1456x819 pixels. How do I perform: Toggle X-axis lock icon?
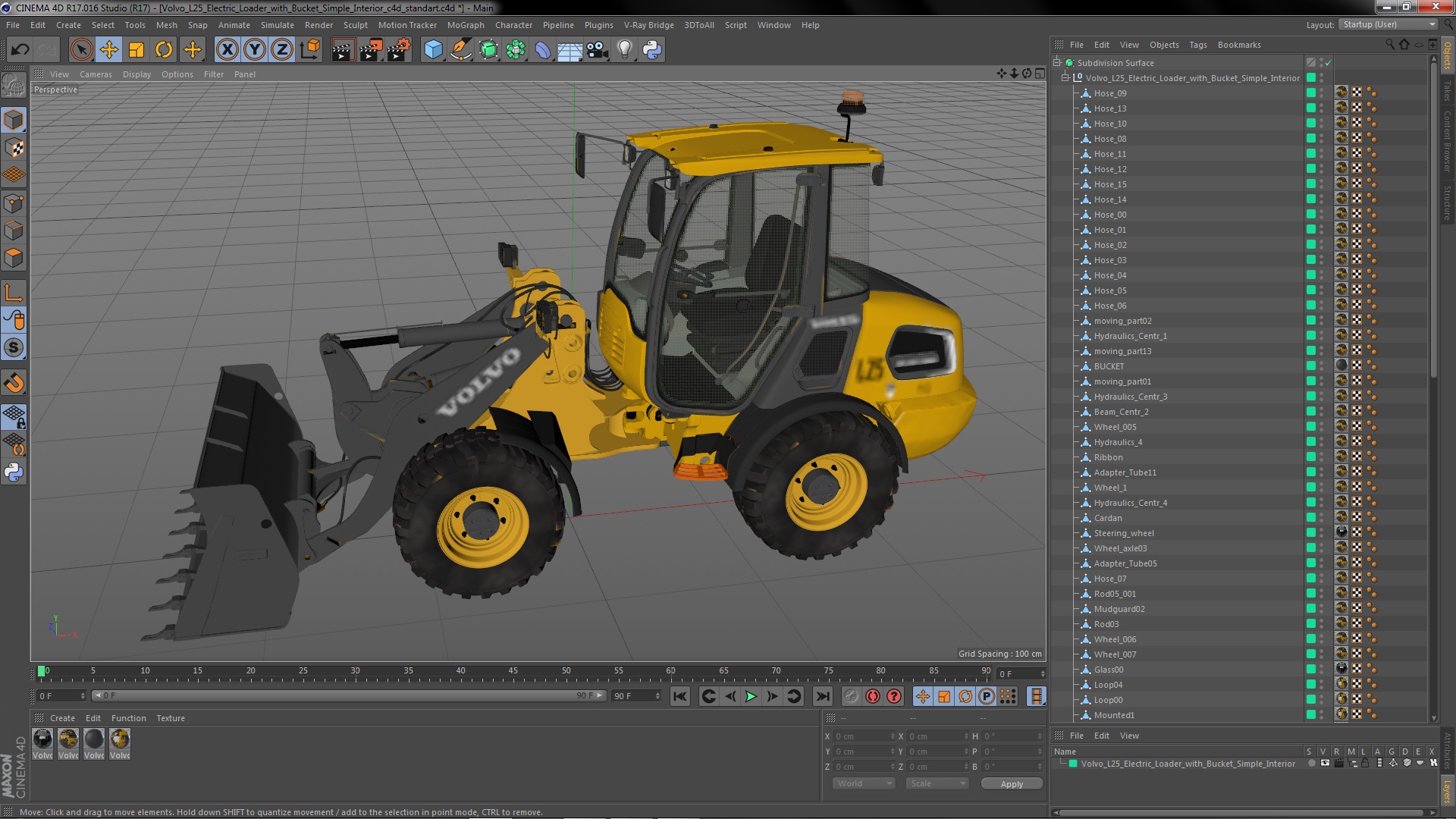click(x=227, y=50)
